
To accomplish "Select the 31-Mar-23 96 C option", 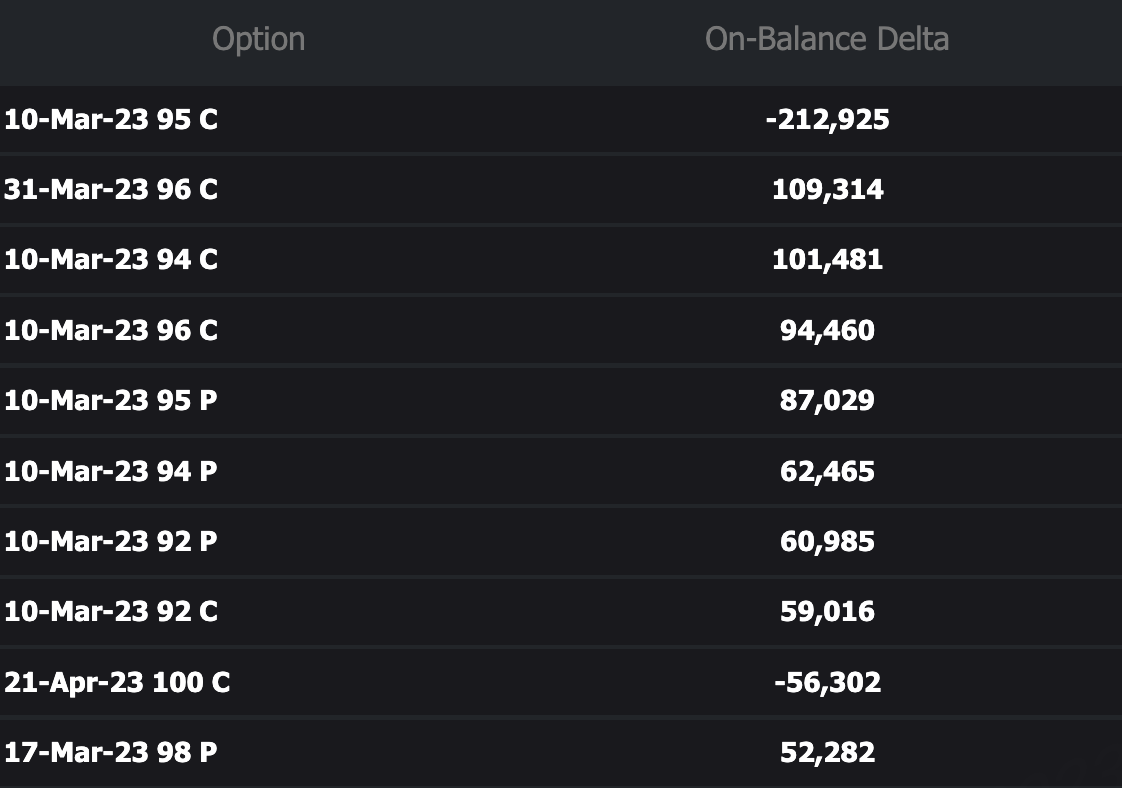I will tap(111, 190).
